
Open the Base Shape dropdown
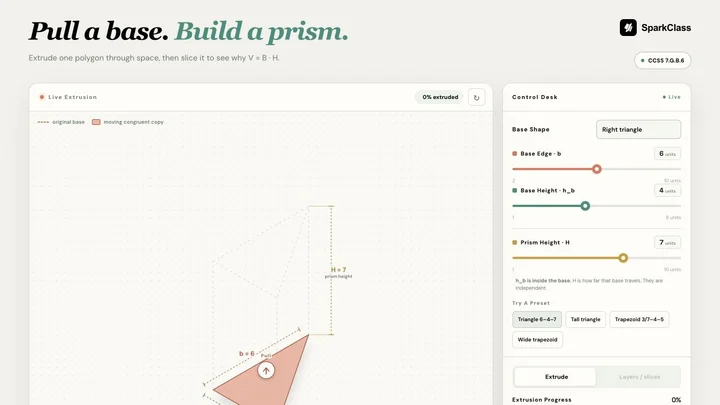pyautogui.click(x=638, y=129)
